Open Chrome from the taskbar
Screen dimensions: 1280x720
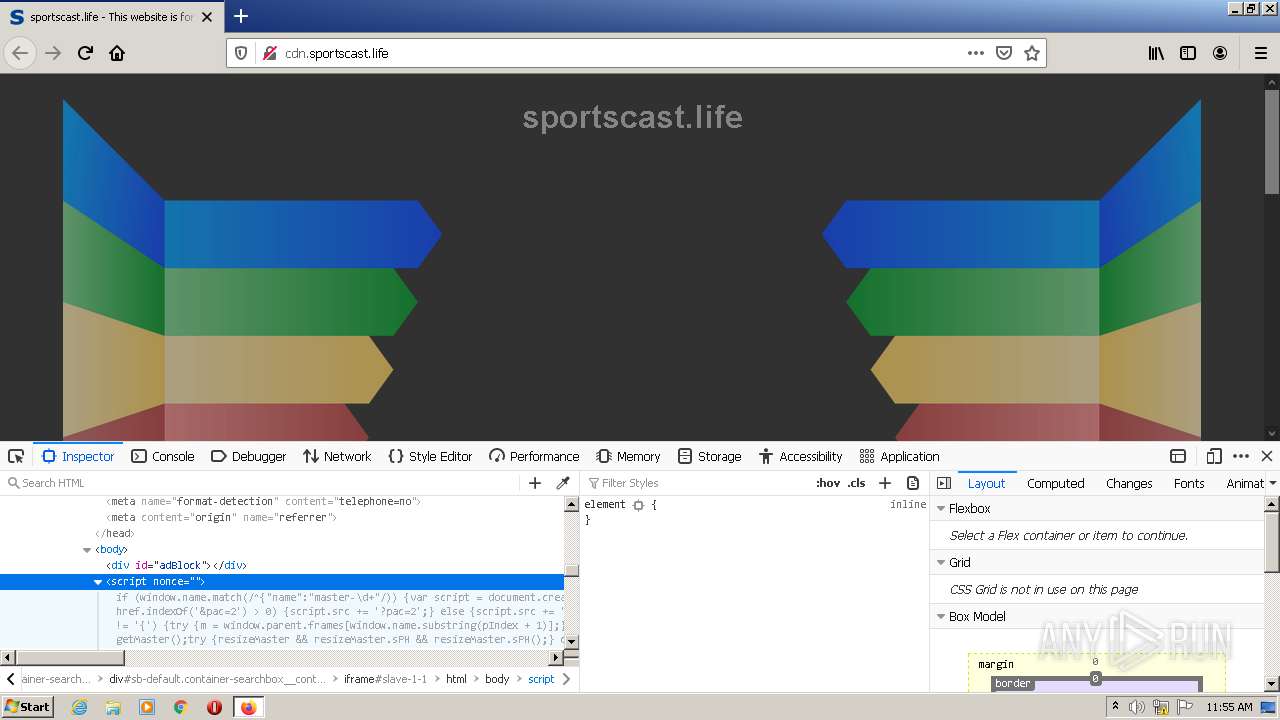180,707
